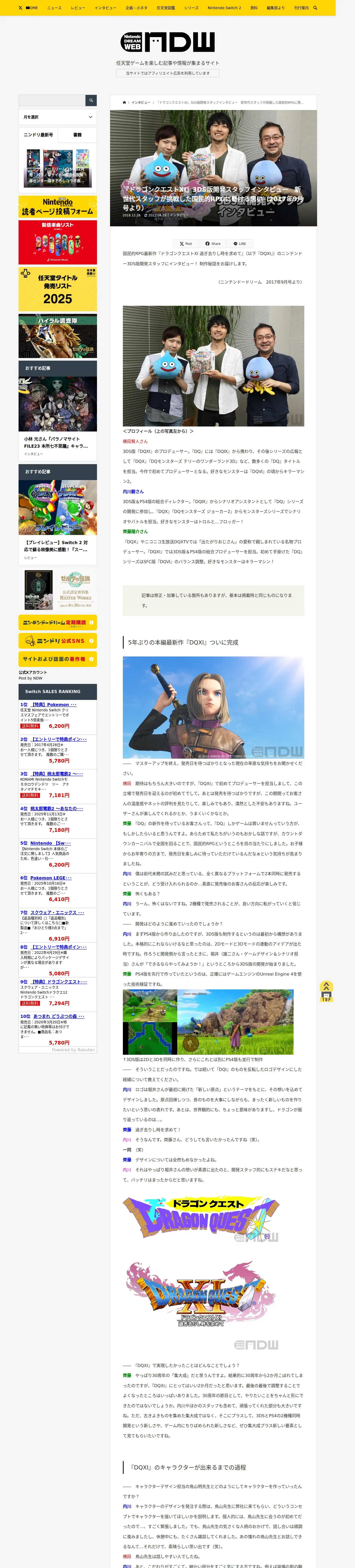Share the article with the LINE button
Image resolution: width=355 pixels, height=1568 pixels.
240,244
